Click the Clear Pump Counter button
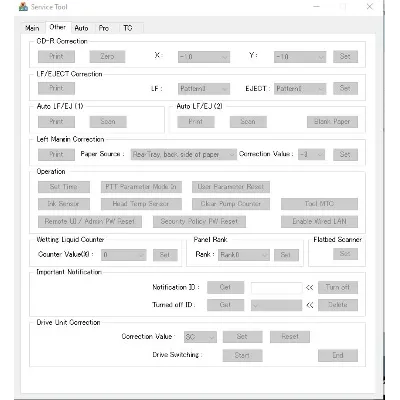 click(231, 204)
